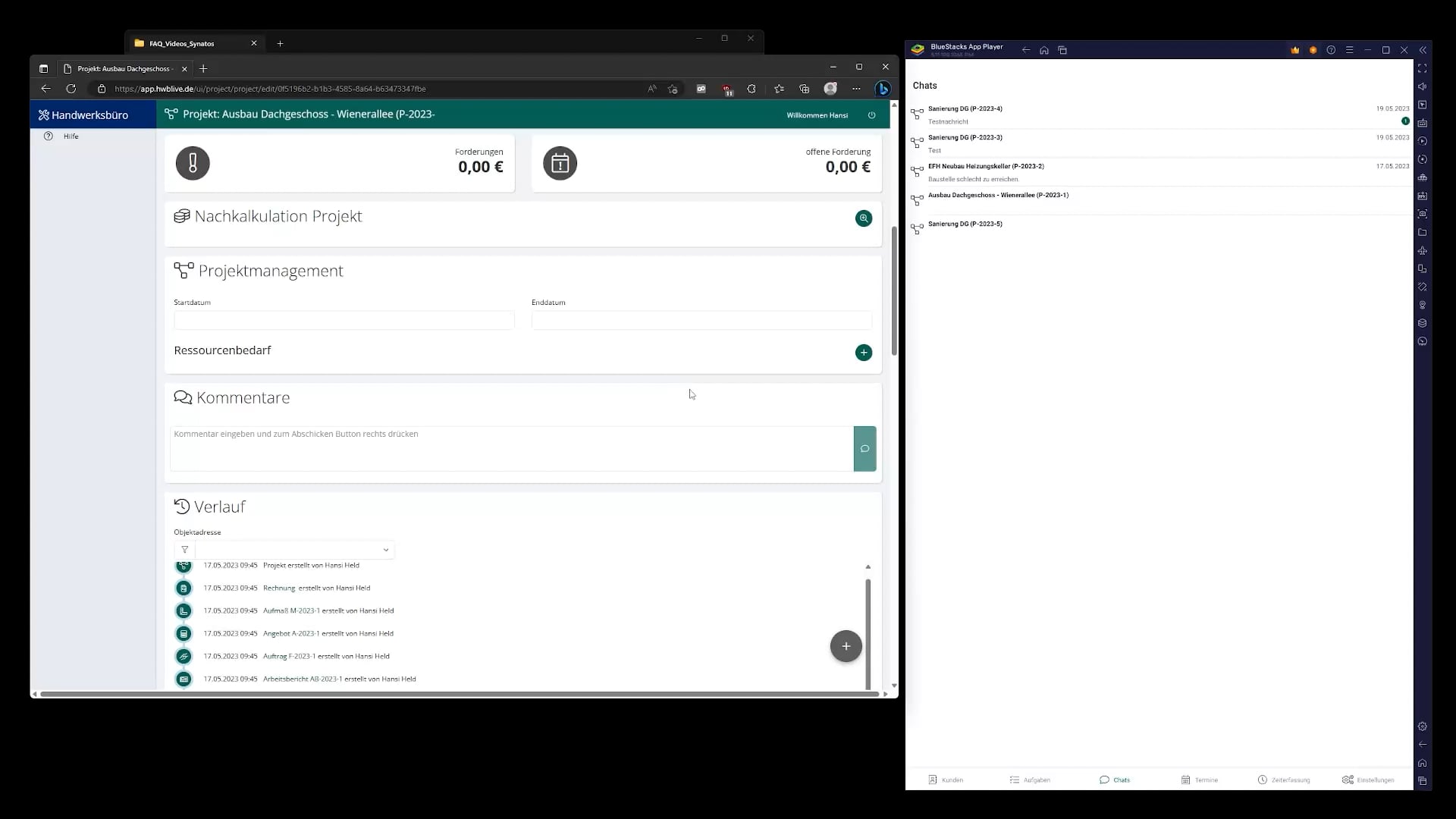The height and width of the screenshot is (819, 1456).
Task: Click the Startdatum input field
Action: point(344,320)
